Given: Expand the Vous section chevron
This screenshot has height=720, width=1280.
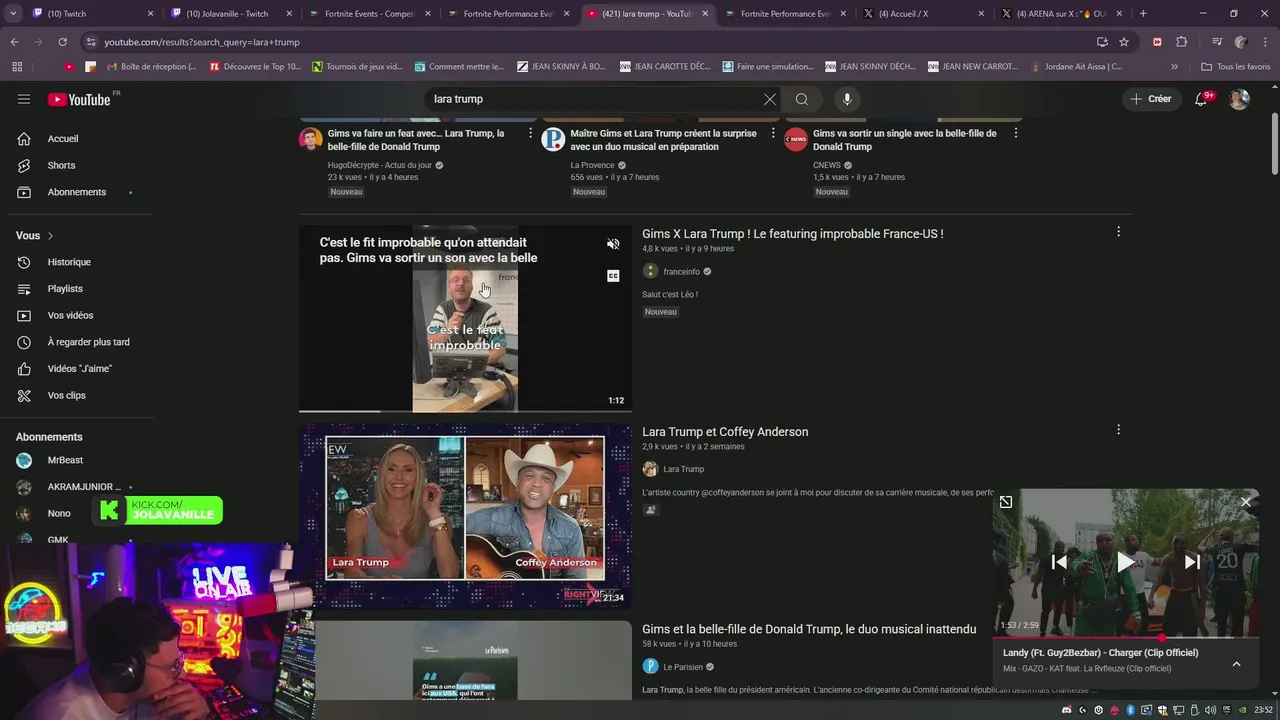Looking at the screenshot, I should (50, 236).
